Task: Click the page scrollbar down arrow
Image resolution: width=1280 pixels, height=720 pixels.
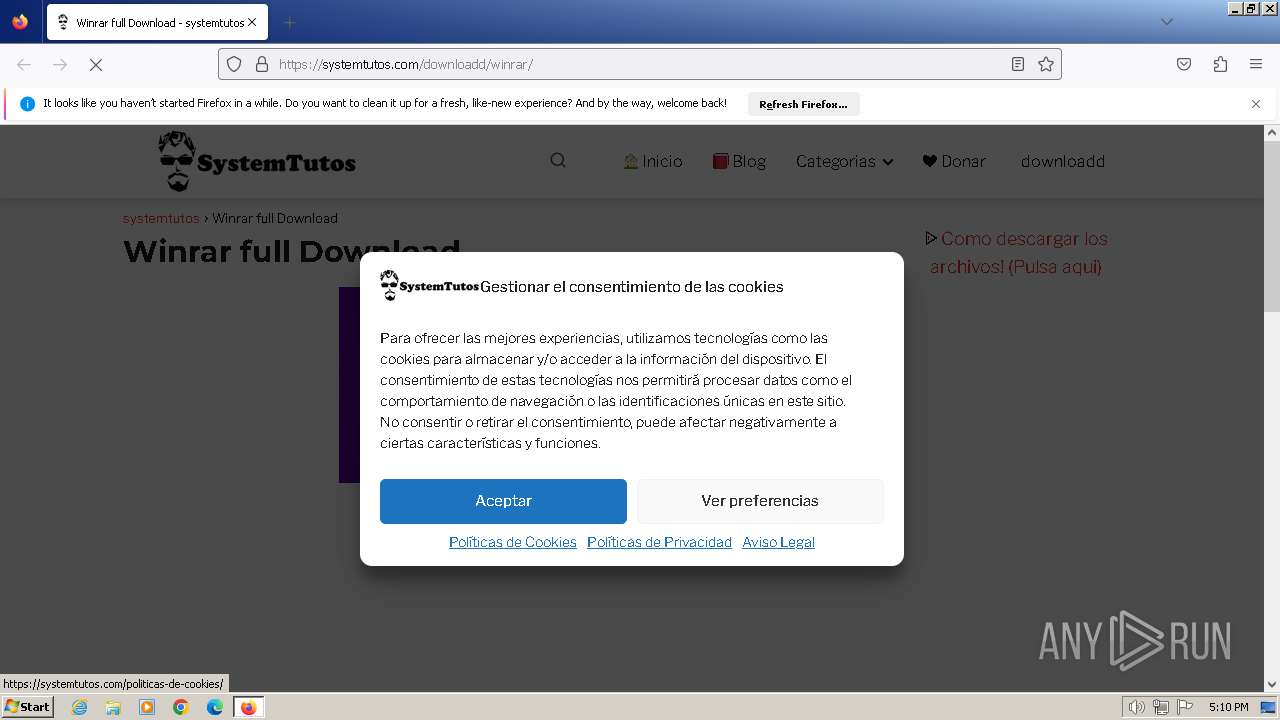Action: tap(1272, 684)
